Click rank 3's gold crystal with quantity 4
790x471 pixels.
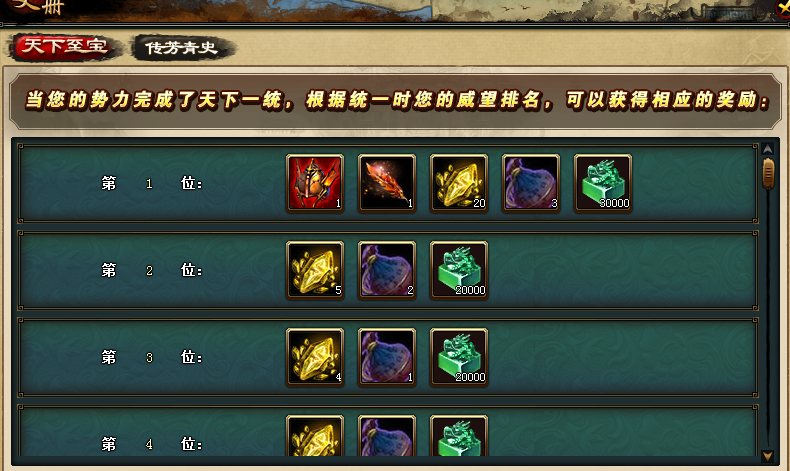[315, 357]
